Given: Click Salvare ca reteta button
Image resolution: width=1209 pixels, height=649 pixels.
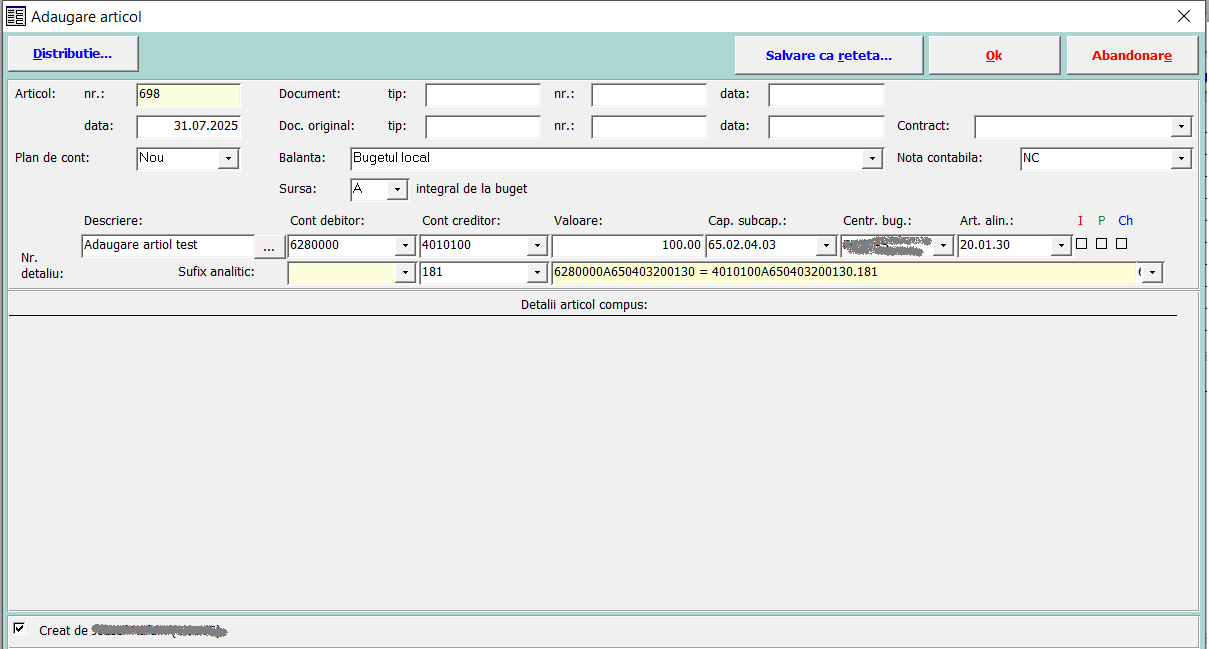Looking at the screenshot, I should click(828, 56).
